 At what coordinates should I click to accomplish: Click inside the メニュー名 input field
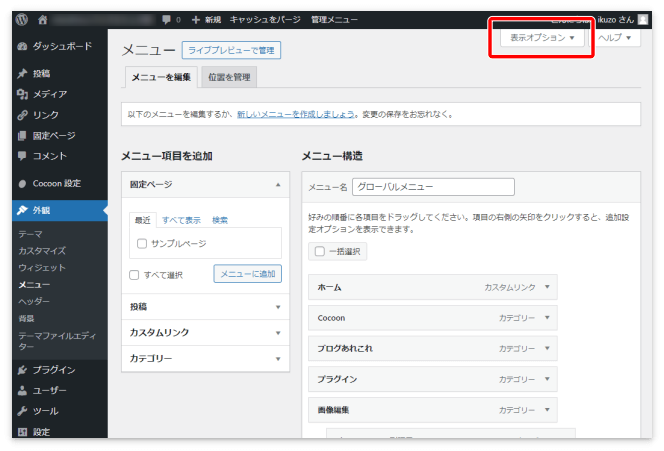pos(433,187)
